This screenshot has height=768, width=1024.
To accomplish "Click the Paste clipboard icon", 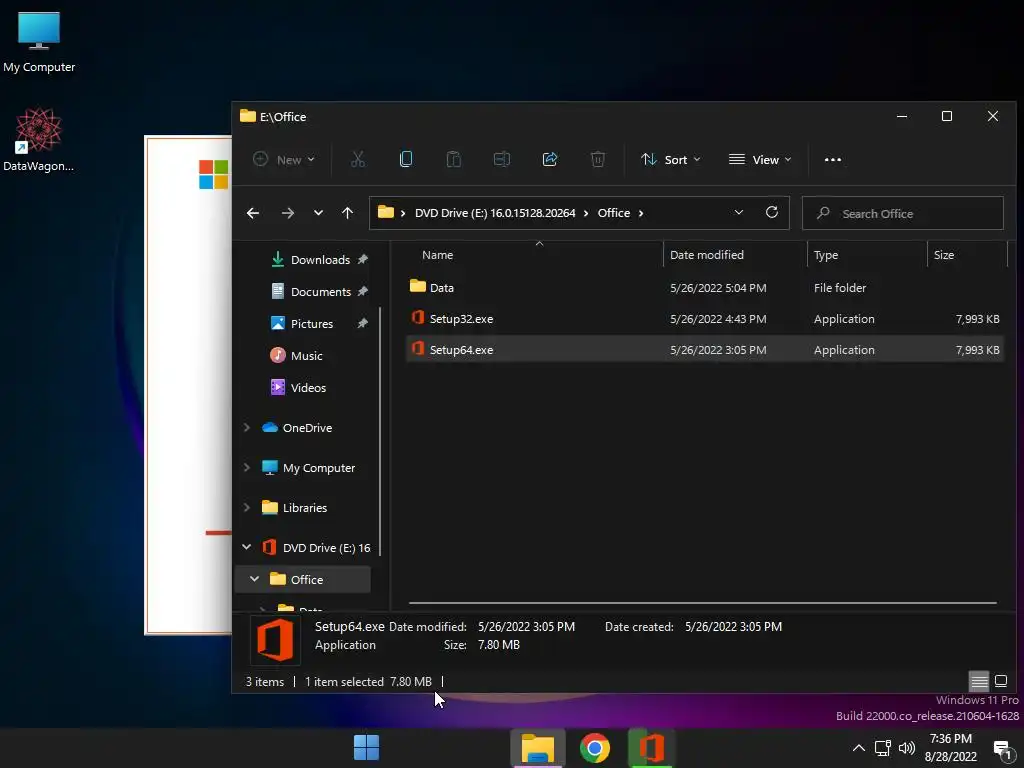I will pyautogui.click(x=454, y=159).
